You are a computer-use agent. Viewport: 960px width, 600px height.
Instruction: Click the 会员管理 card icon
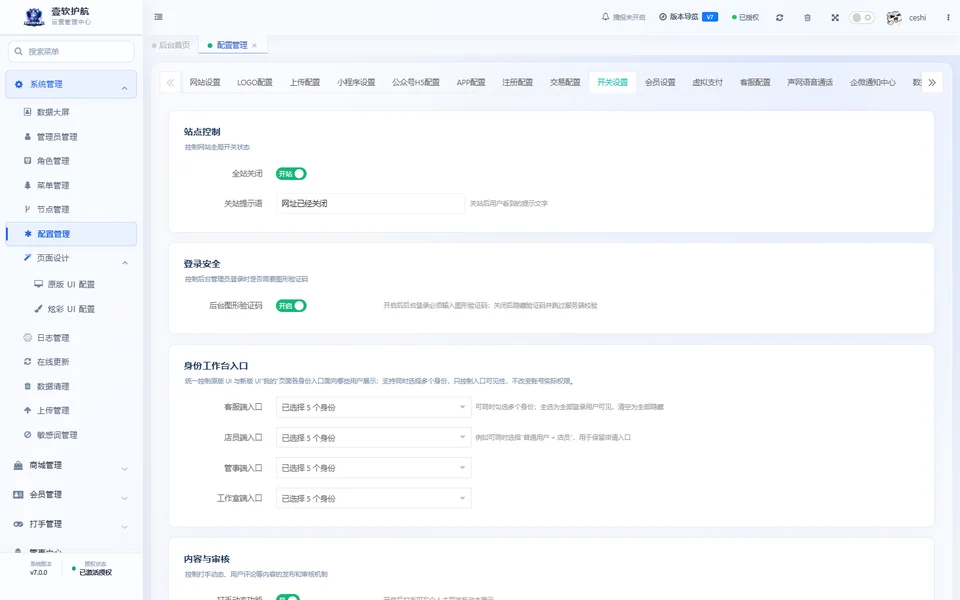(x=18, y=495)
